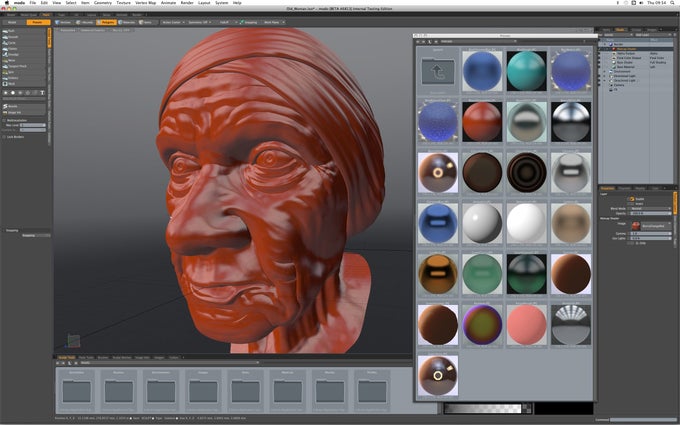The height and width of the screenshot is (425, 680).
Task: Open the Texture menu
Action: tap(124, 3)
